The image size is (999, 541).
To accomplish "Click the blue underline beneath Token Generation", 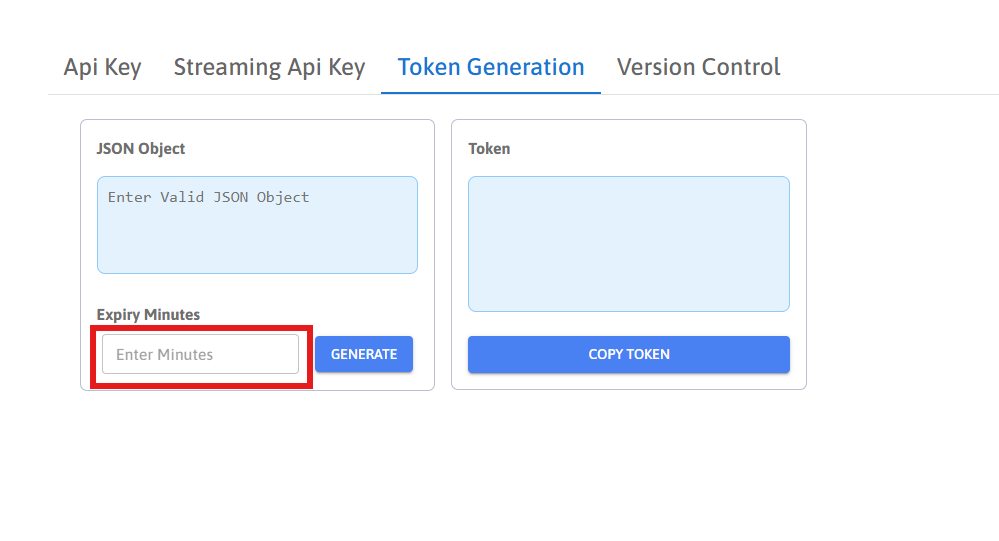I will (x=490, y=93).
